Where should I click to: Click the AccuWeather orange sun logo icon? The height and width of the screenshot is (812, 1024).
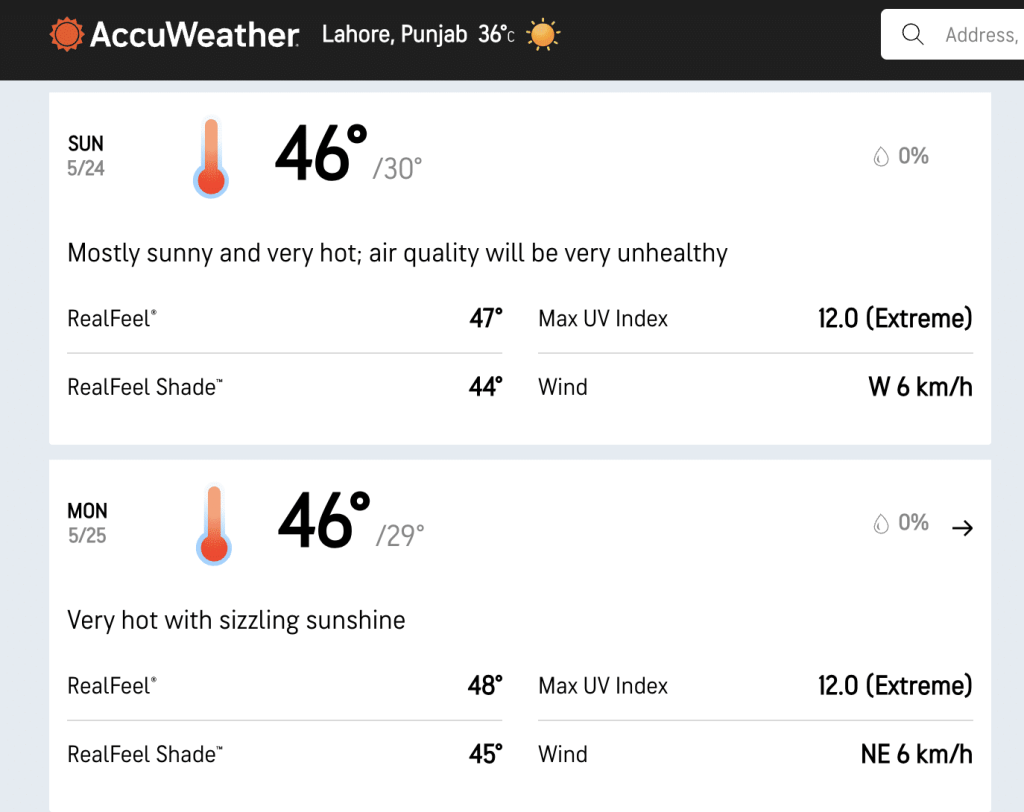[x=67, y=34]
